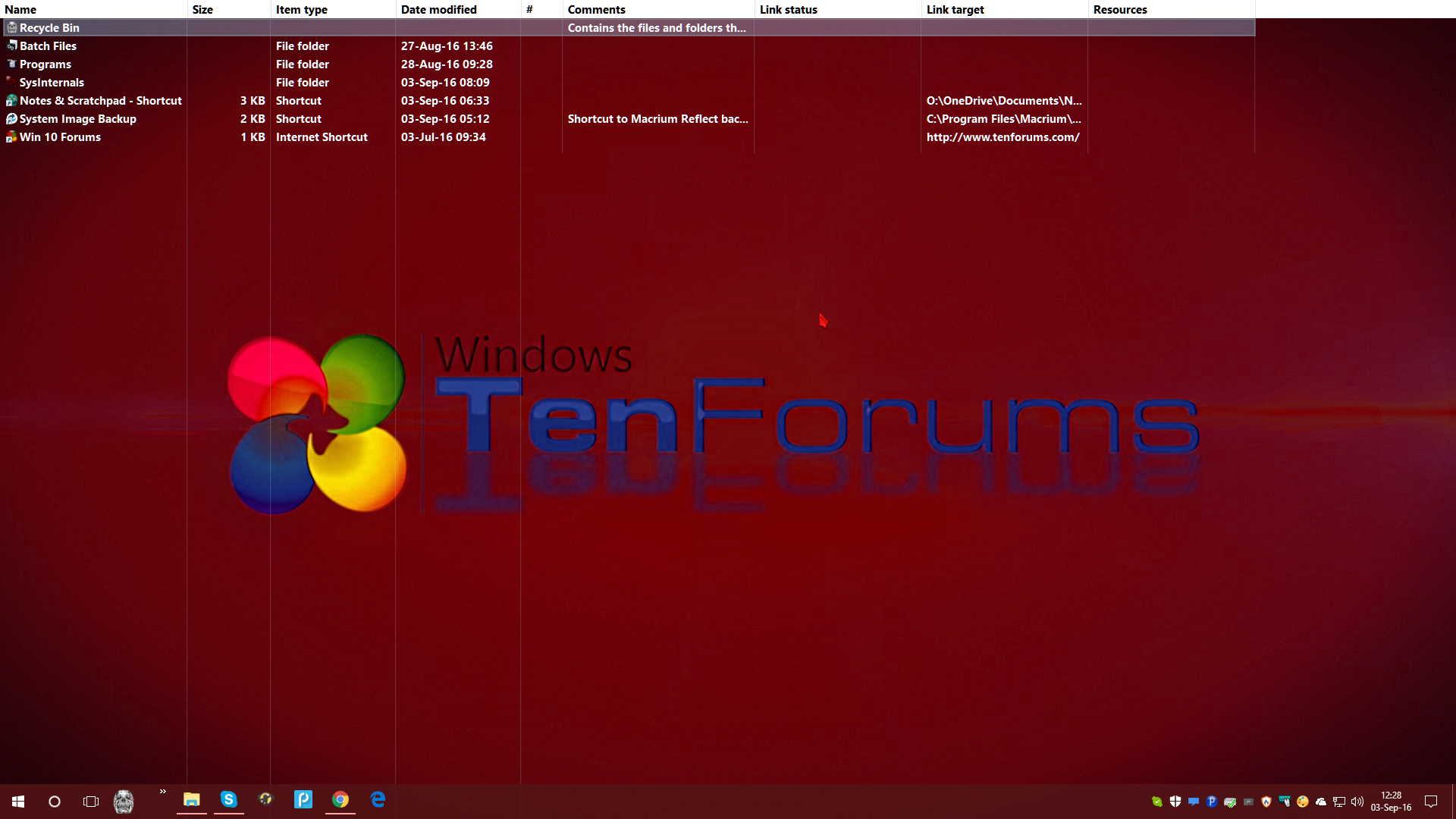Viewport: 1456px width, 819px height.
Task: Select the Recycle Bin row
Action: click(x=49, y=28)
